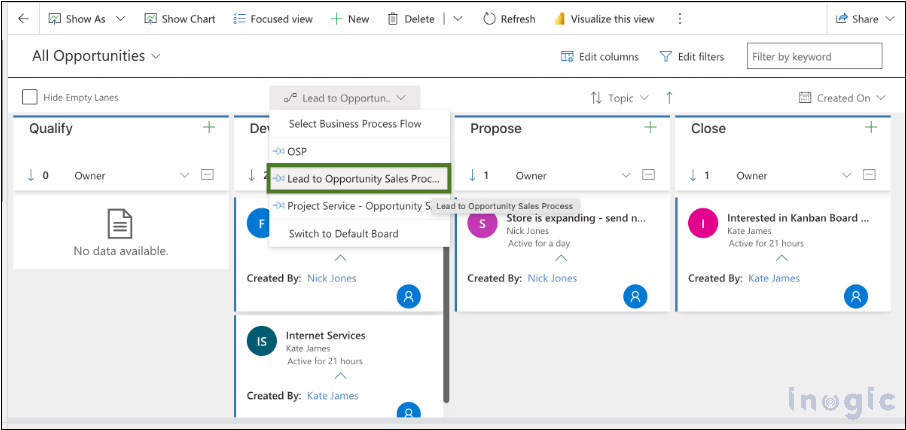
Task: Add a record to Propose lane
Action: pyautogui.click(x=650, y=128)
